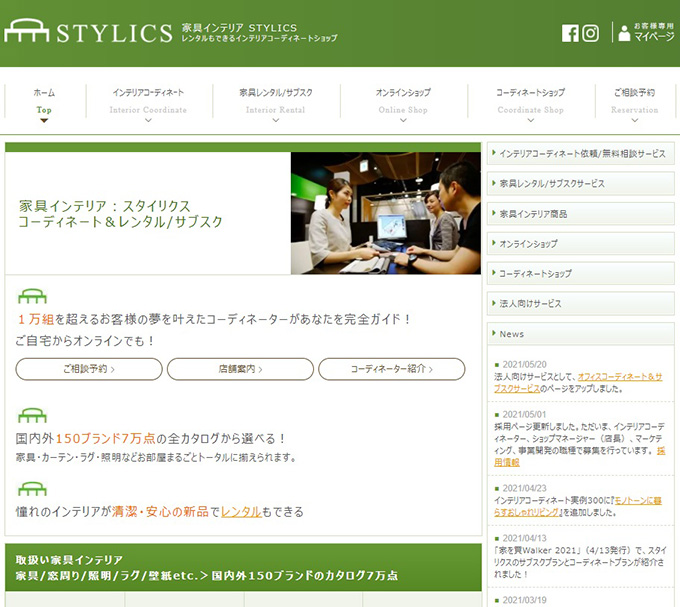The image size is (680, 607).
Task: Click the 家具インテリア：スタイリクス headline
Action: point(120,214)
